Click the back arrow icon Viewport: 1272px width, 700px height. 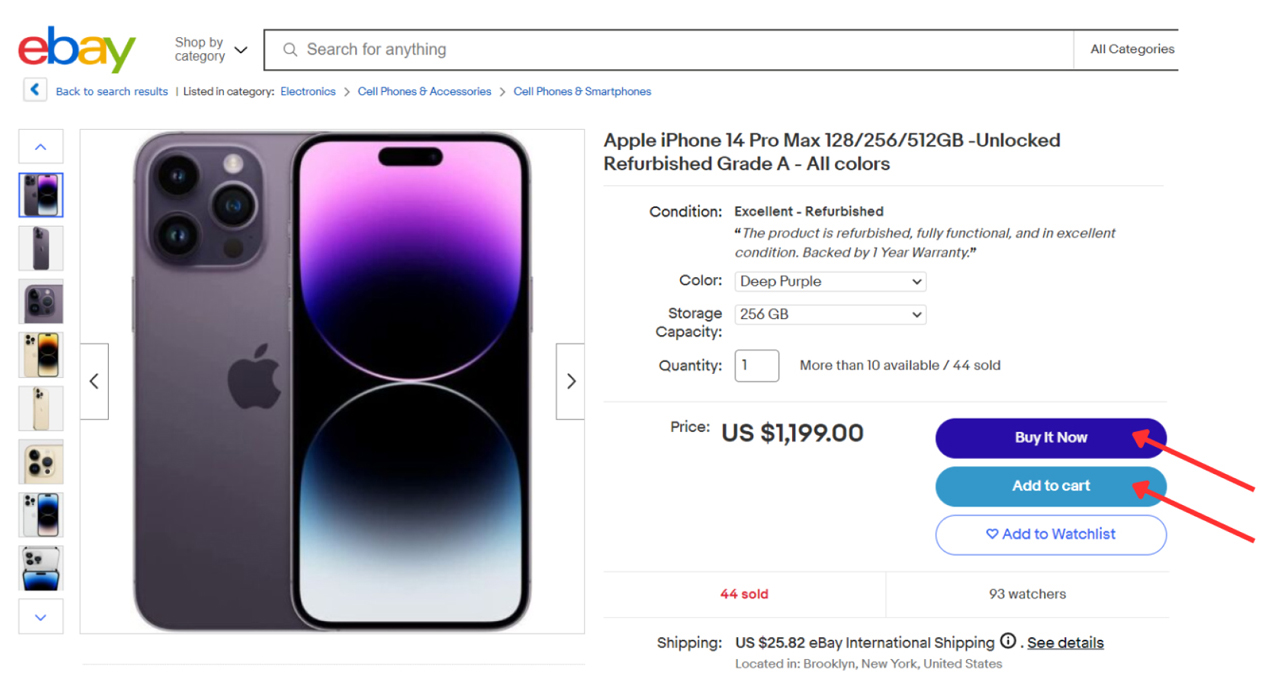[35, 90]
